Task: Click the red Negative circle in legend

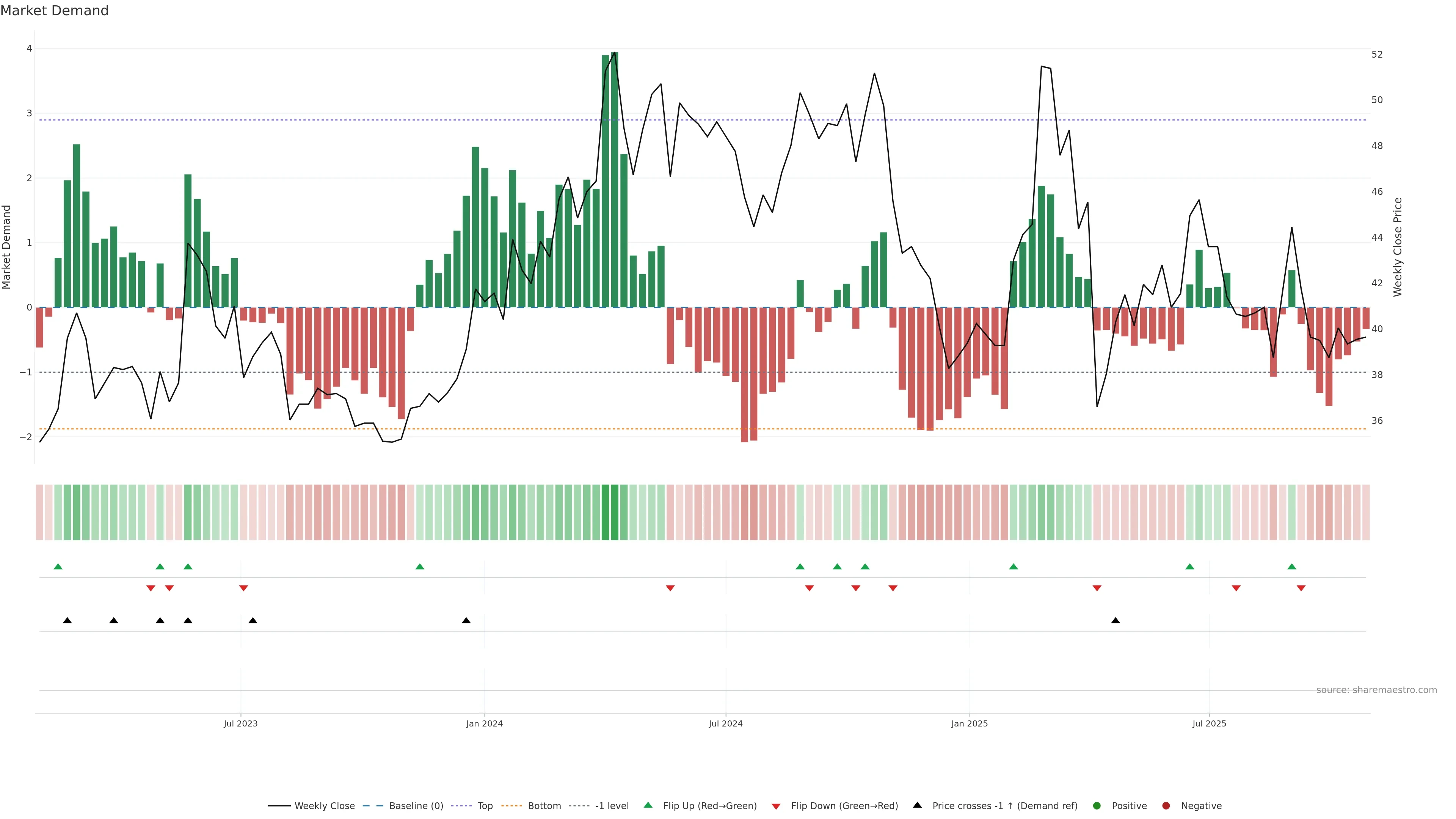Action: 1166,805
